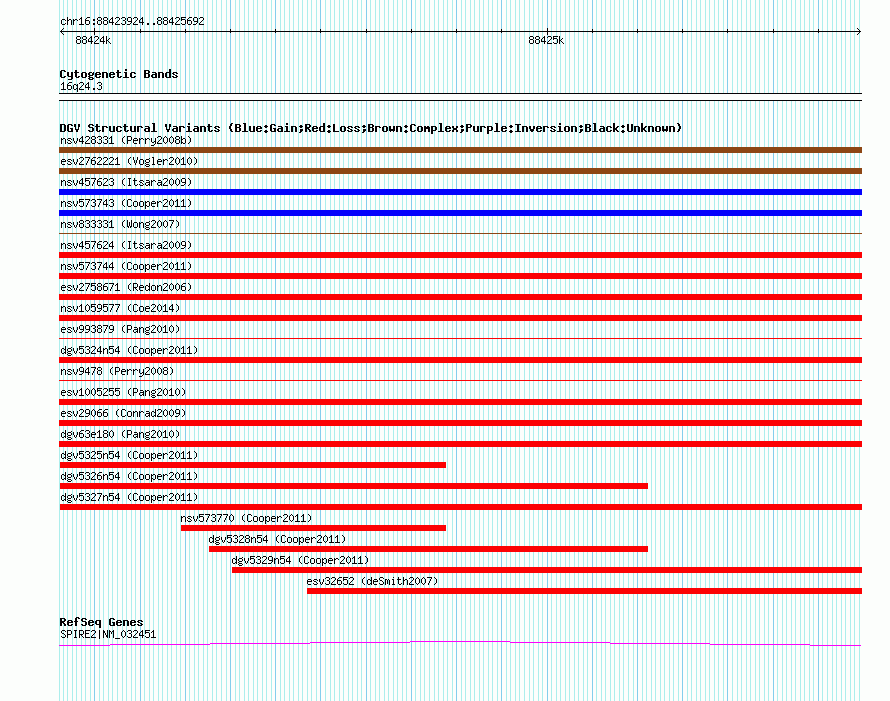
Task: Click red nsv457624 Itsara2009 loss bar
Action: coord(460,255)
